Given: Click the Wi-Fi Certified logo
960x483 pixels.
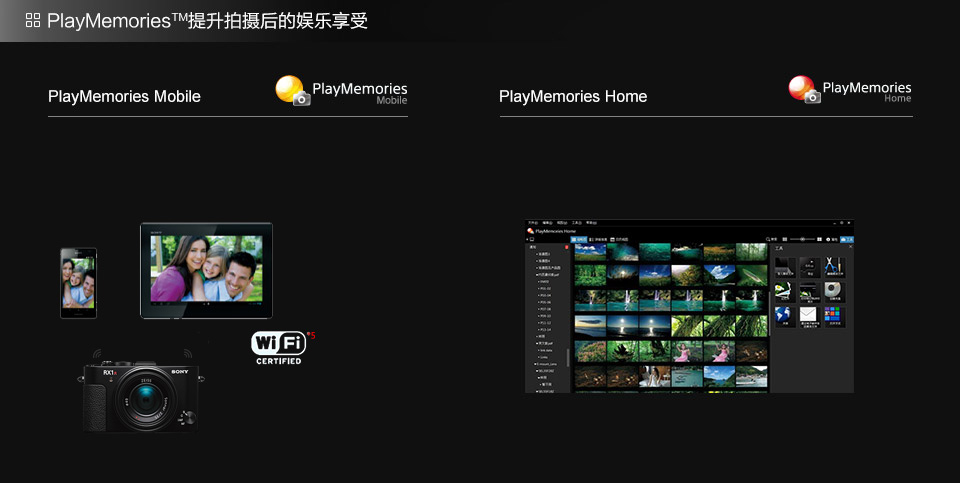Looking at the screenshot, I should [x=279, y=348].
